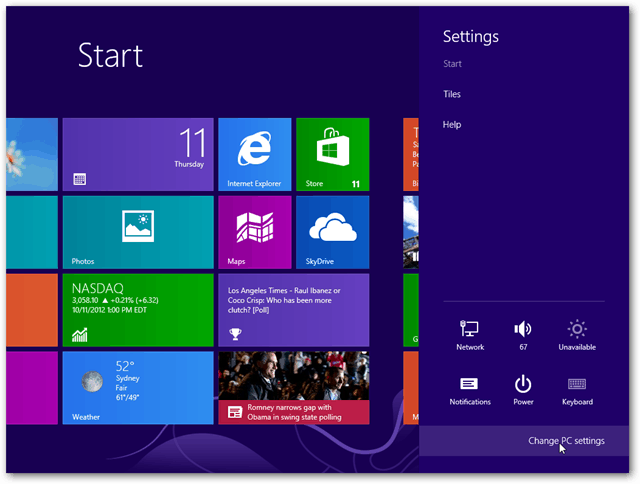Open the sports tile about Raul Ibanez
The height and width of the screenshot is (484, 640).
294,310
